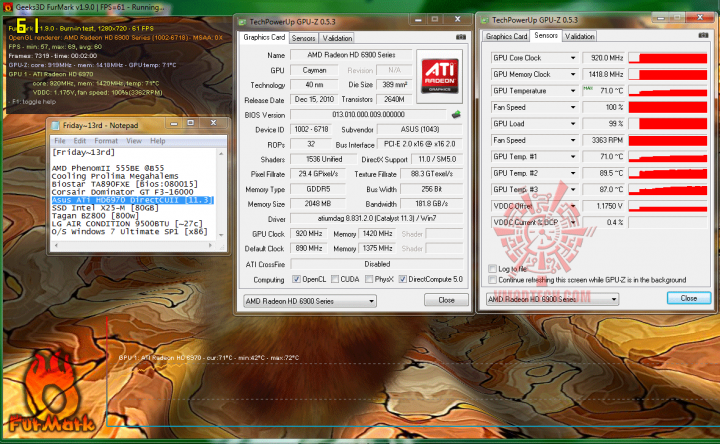The image size is (720, 444).
Task: Open the GPU Temp. #2 sensor dropdown
Action: pyautogui.click(x=573, y=174)
